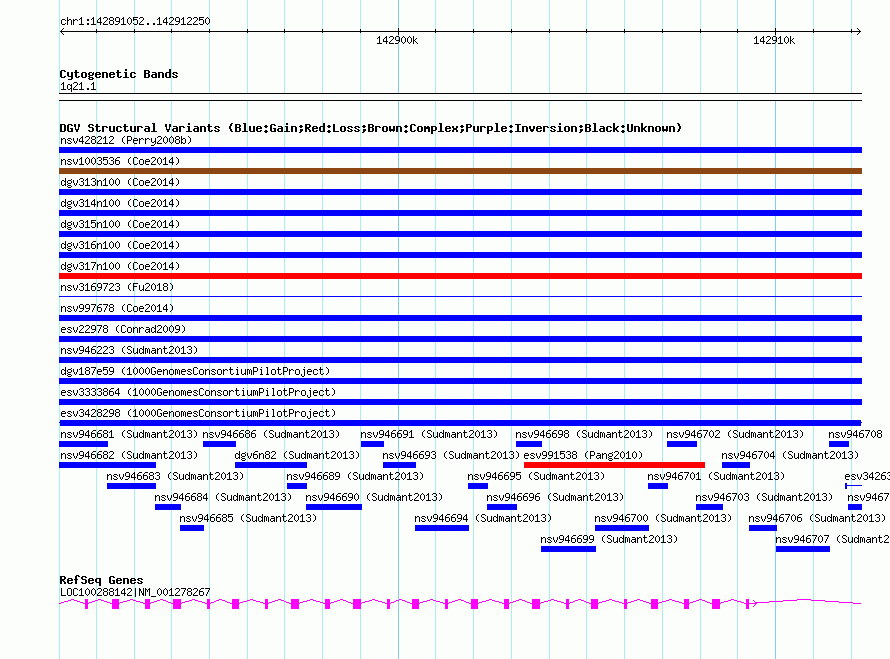Image resolution: width=890 pixels, height=659 pixels.
Task: Click the 1q21.1 cytogenetic band label
Action: click(78, 86)
